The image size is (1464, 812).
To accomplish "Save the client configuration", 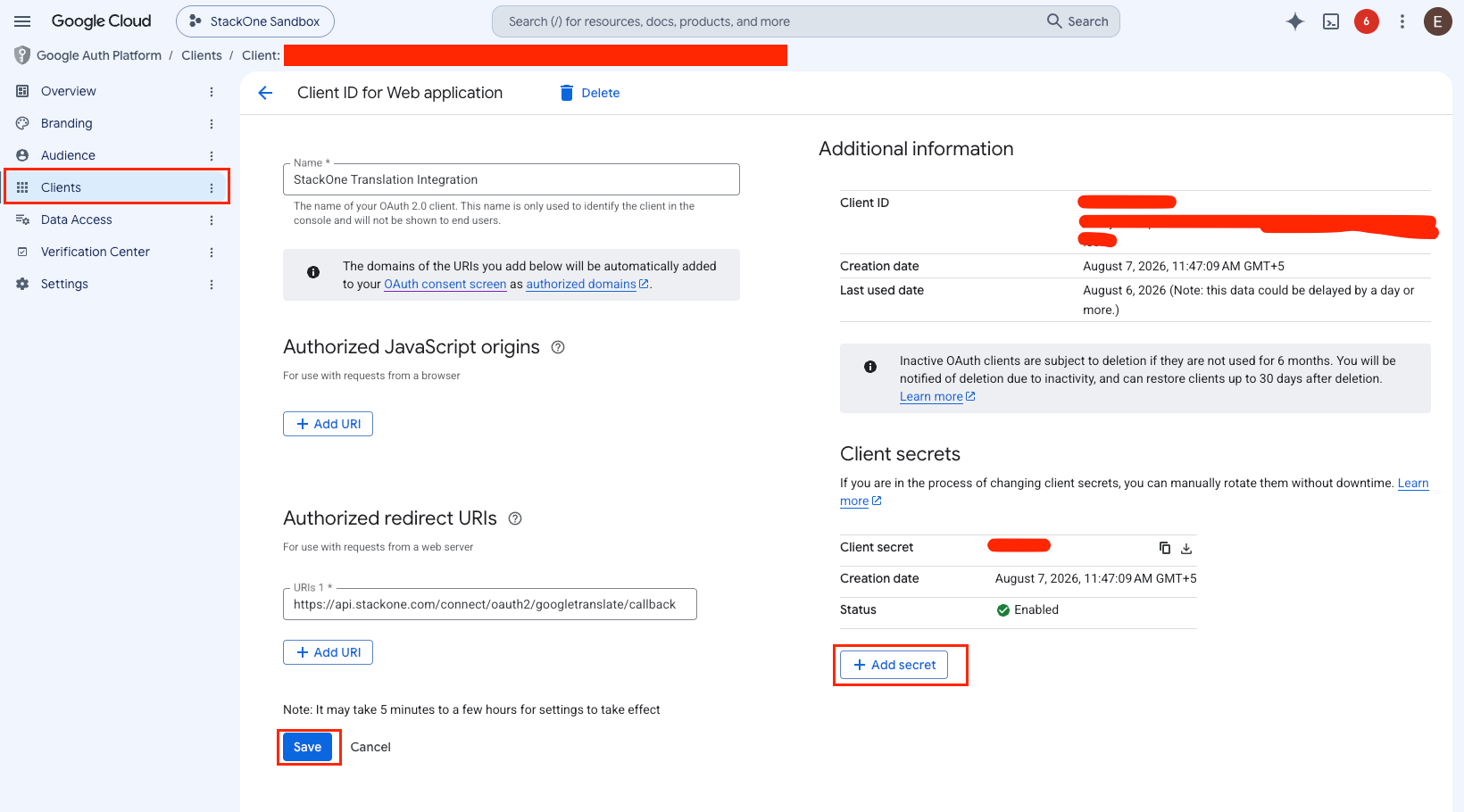I will pyautogui.click(x=307, y=747).
